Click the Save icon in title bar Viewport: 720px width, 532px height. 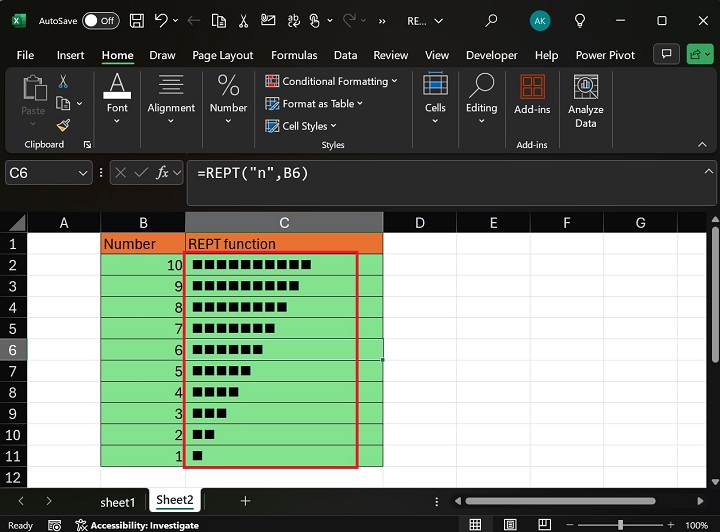click(135, 20)
